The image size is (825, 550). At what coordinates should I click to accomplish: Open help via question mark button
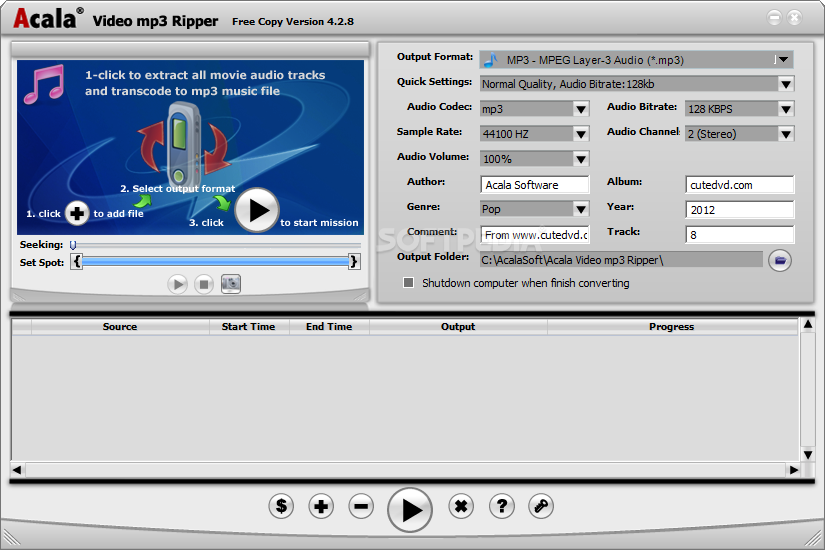[501, 506]
